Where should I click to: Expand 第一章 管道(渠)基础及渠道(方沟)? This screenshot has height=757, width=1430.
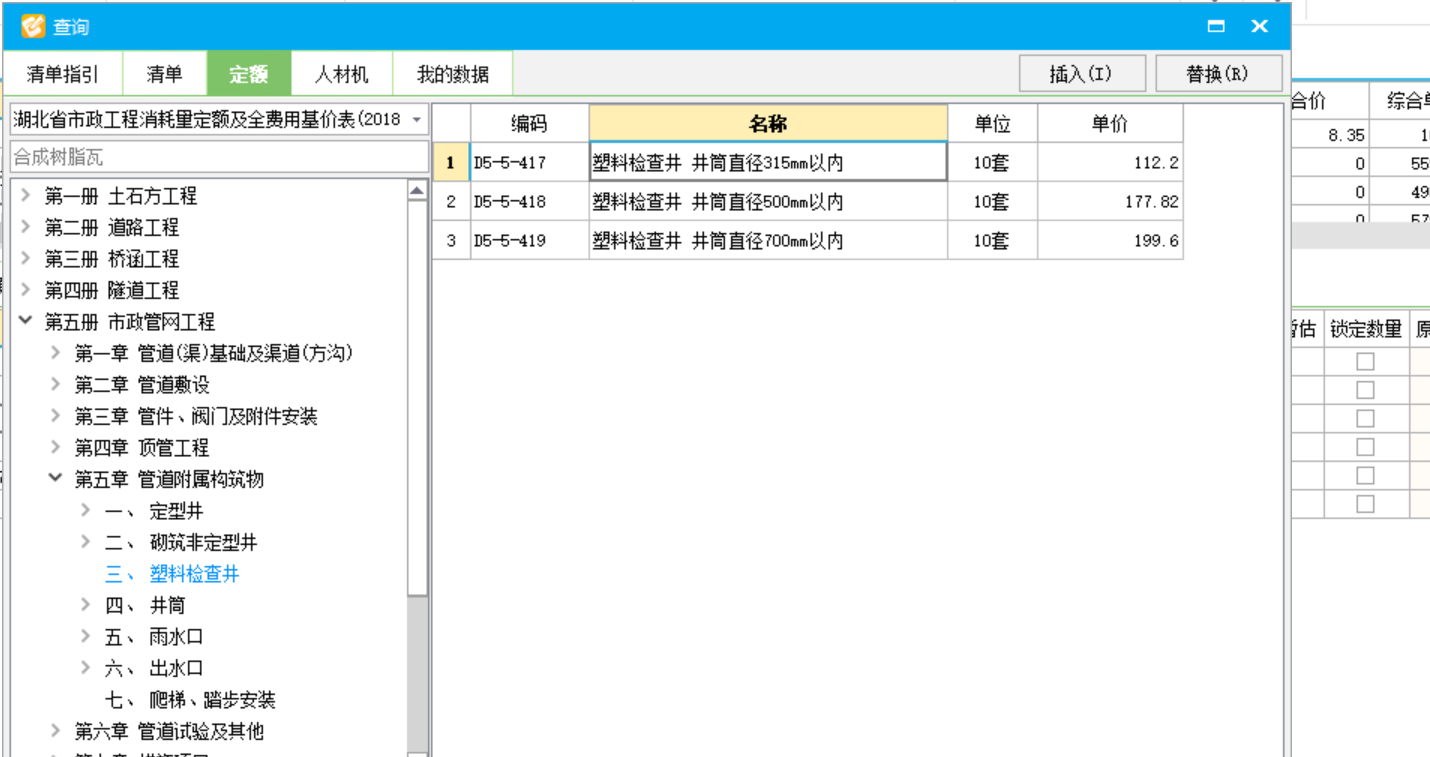tap(56, 353)
